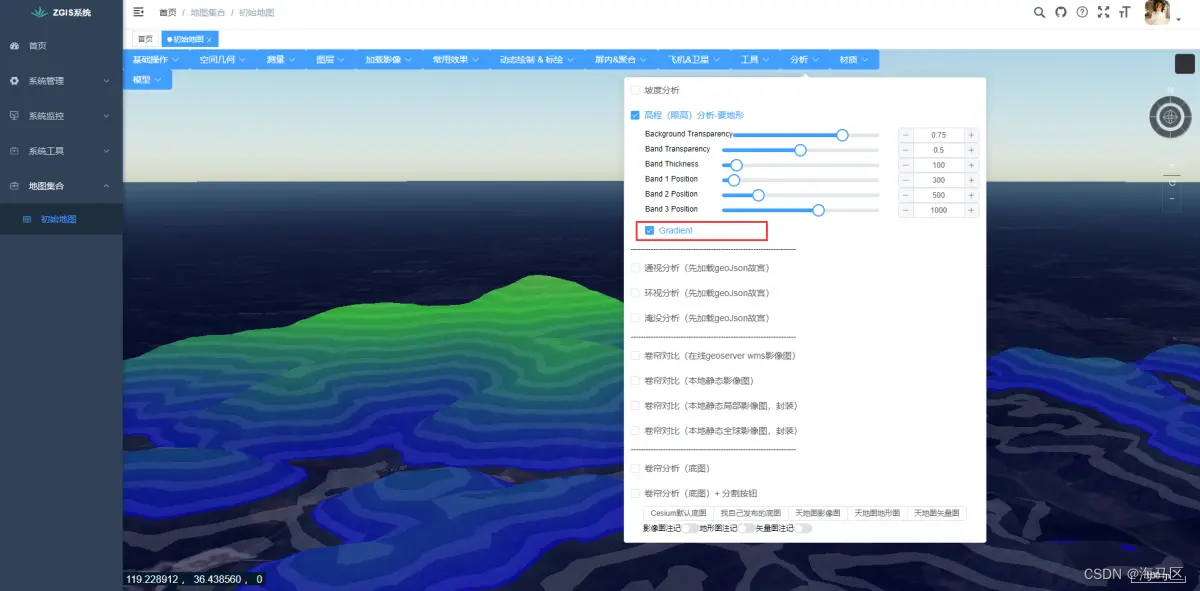Open the 加载影像 menu
This screenshot has width=1200, height=591.
point(384,59)
